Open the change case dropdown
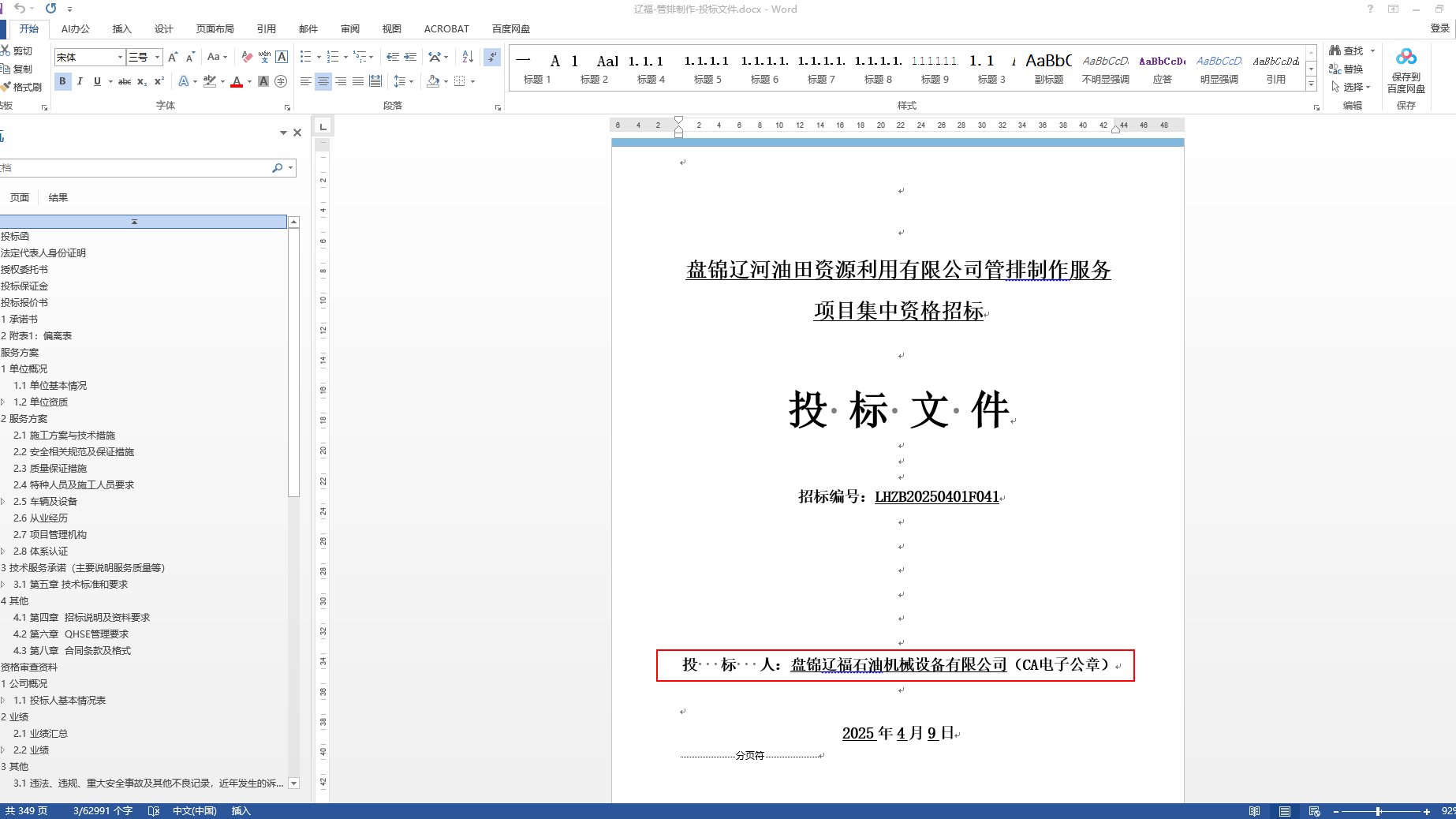 (x=217, y=57)
